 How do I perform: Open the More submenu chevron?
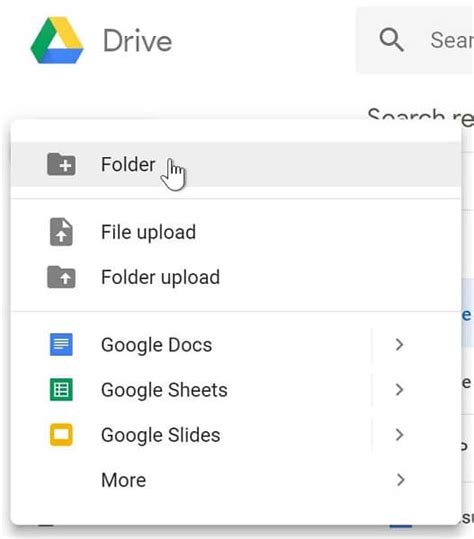[x=400, y=480]
